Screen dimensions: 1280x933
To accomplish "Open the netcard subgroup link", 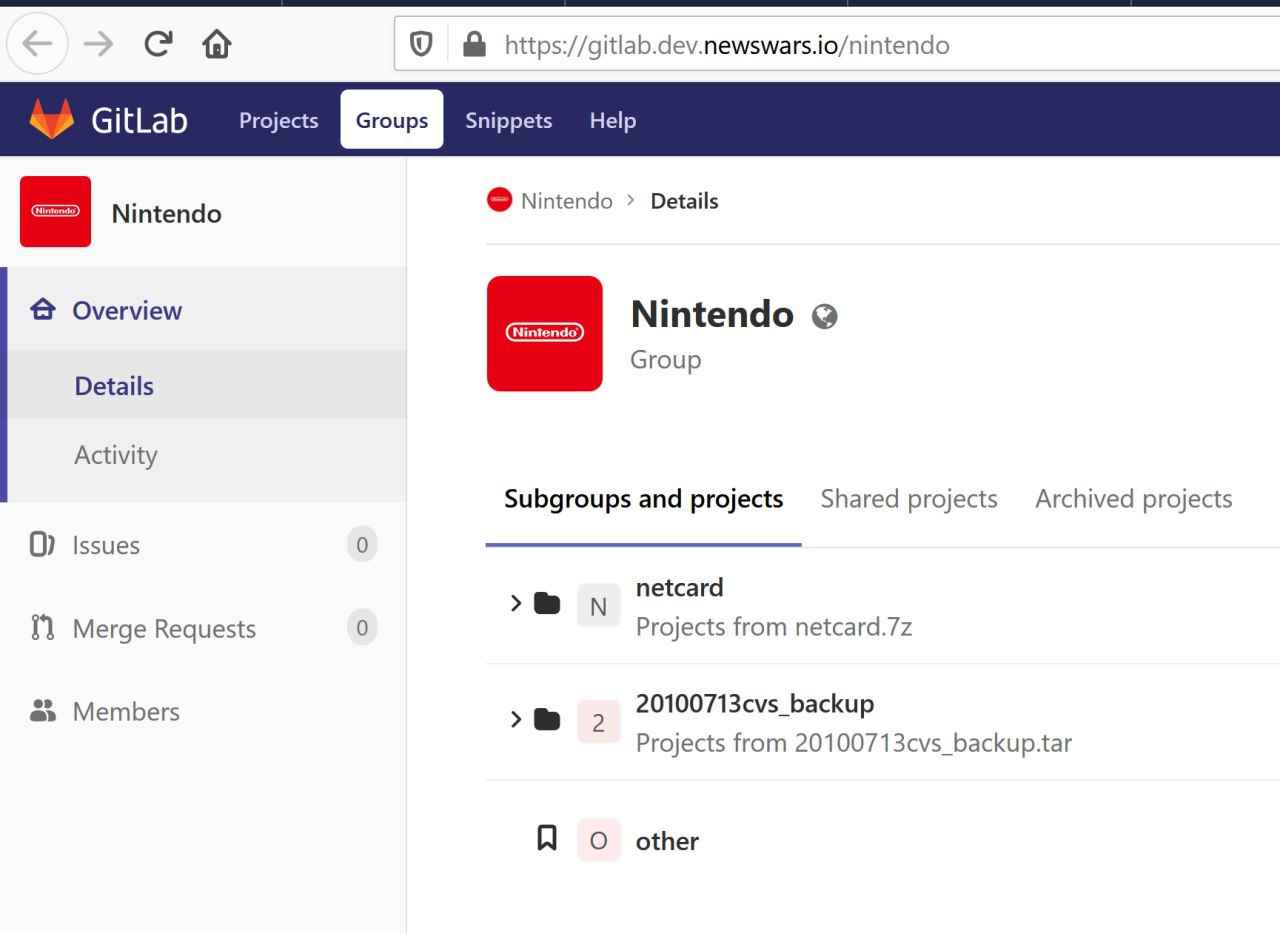I will [x=679, y=587].
